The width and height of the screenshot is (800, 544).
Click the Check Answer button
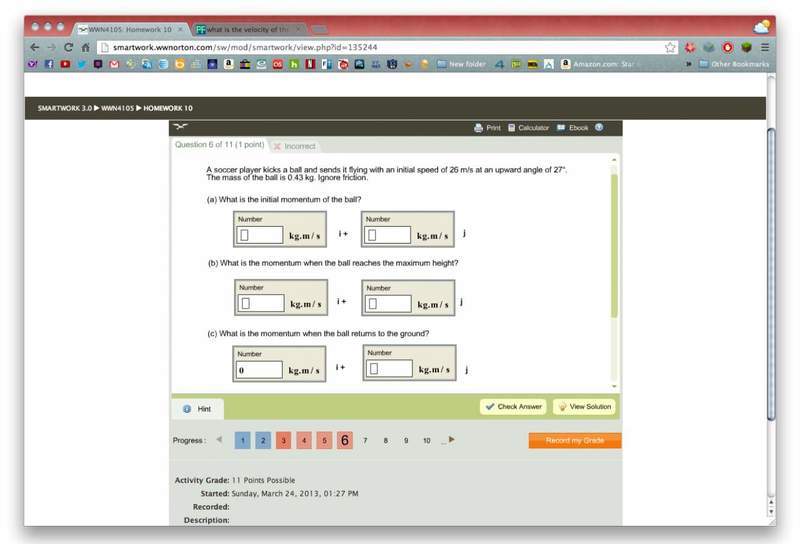[x=513, y=407]
